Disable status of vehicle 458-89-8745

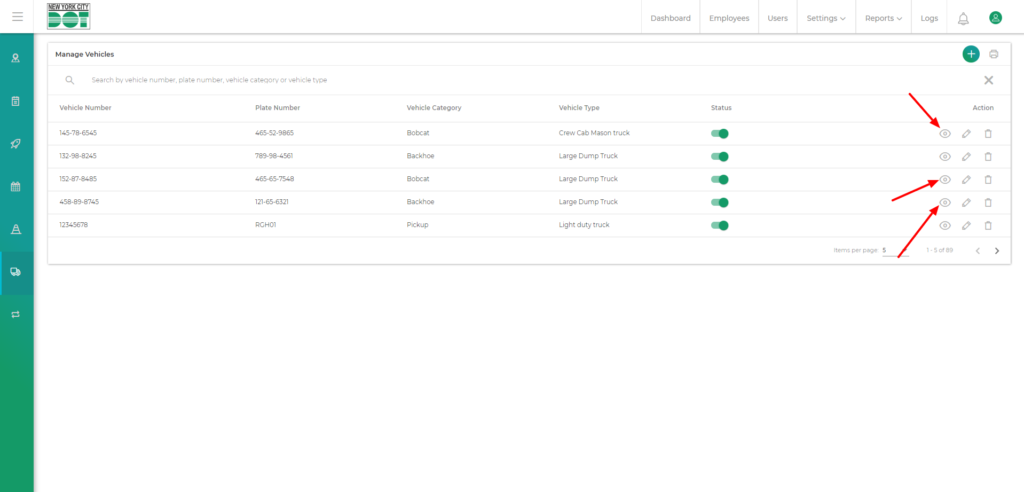tap(720, 202)
